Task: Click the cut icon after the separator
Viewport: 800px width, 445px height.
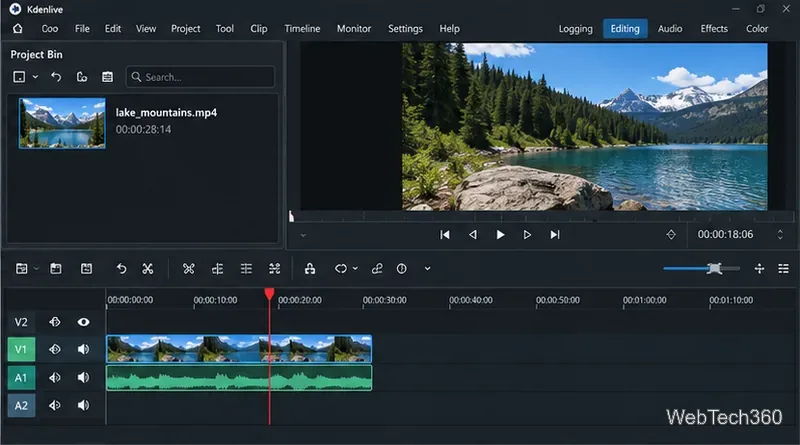Action: [x=189, y=269]
